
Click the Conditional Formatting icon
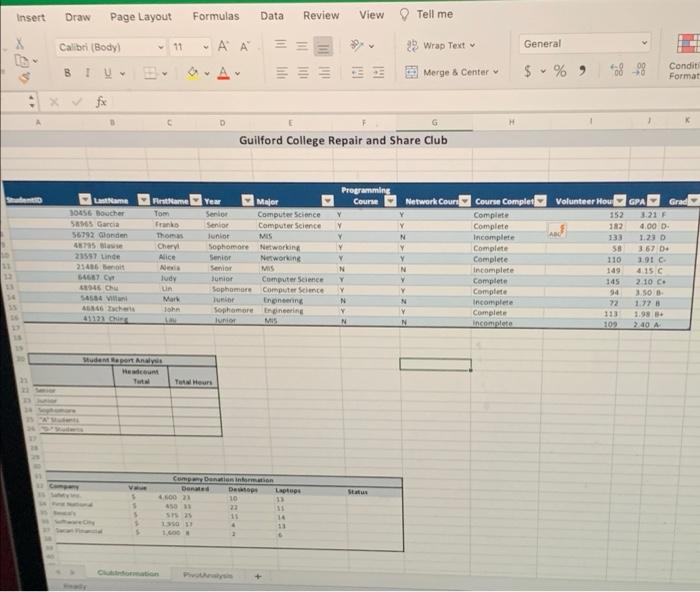687,56
